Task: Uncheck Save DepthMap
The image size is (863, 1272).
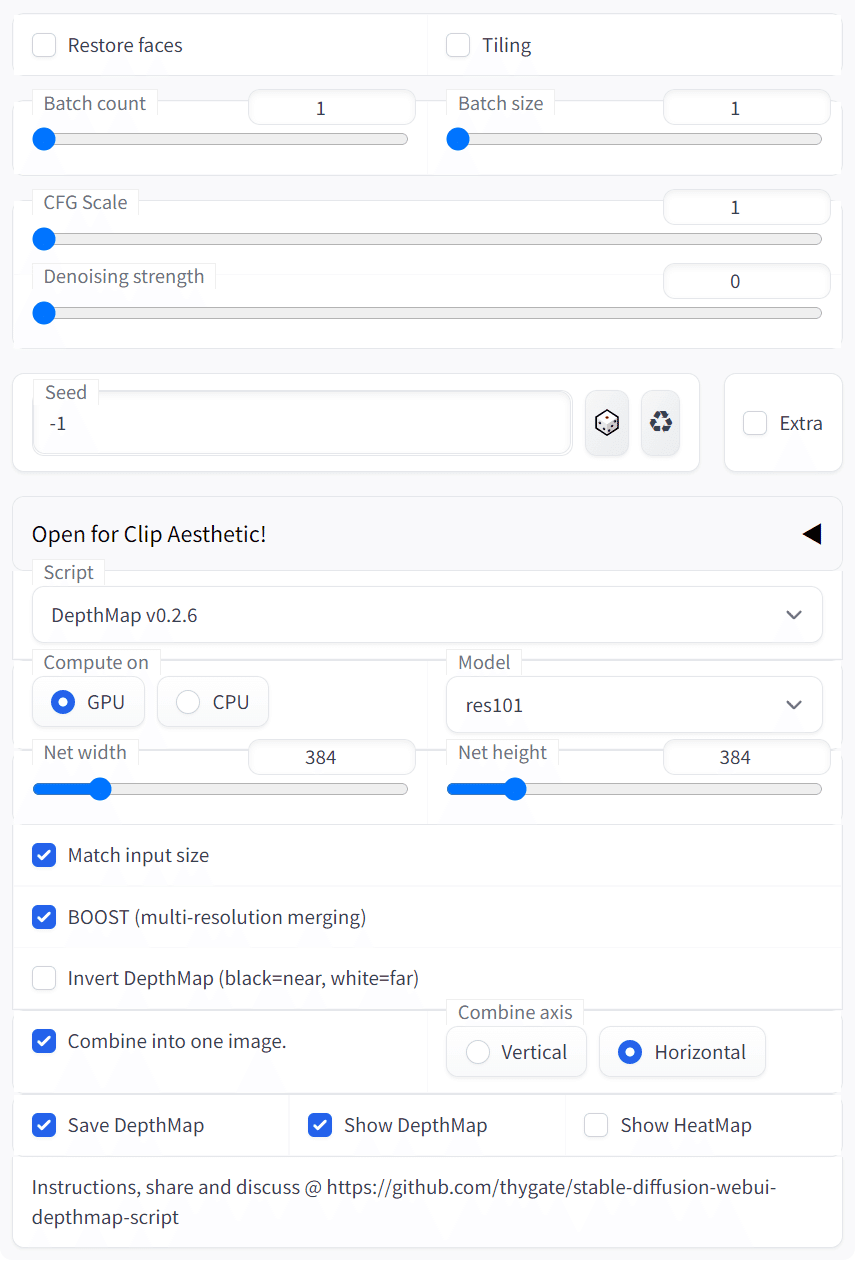Action: [x=44, y=1125]
